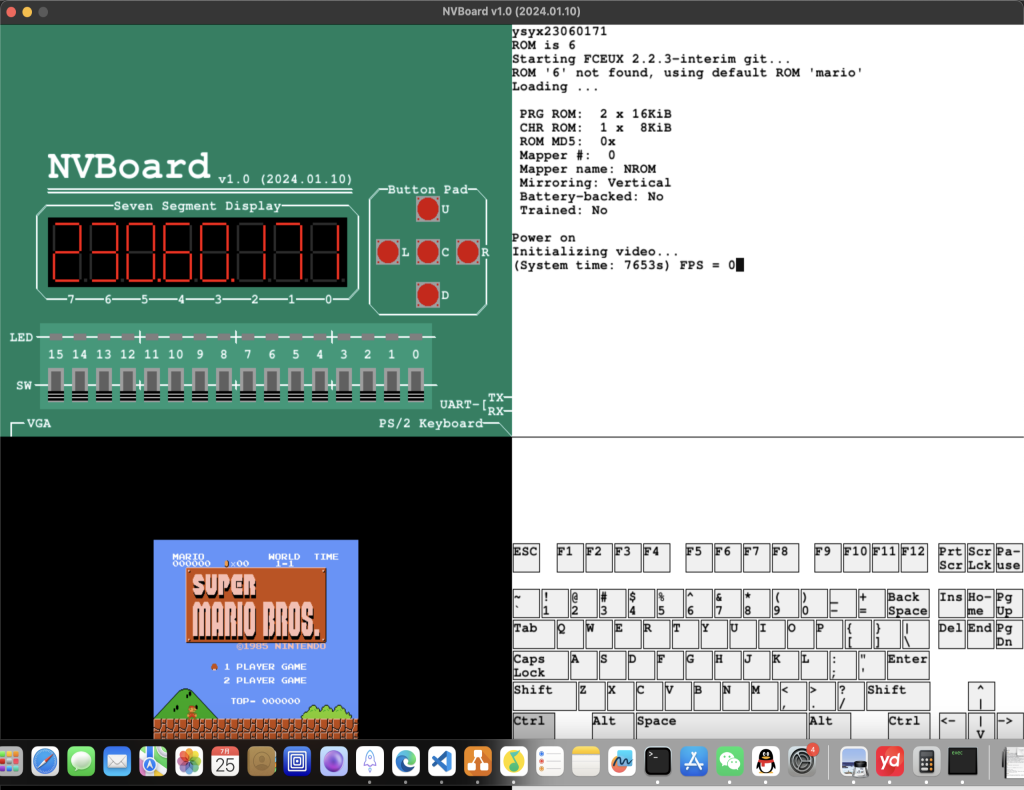Launch WeChat from the dock
Viewport: 1024px width, 790px height.
[729, 761]
